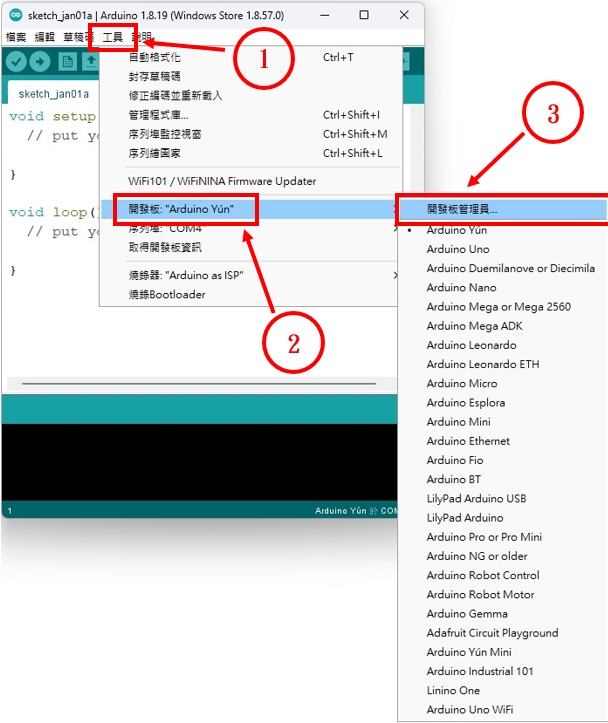Click the Verify checkmark toolbar button
Image resolution: width=608 pixels, height=723 pixels.
point(16,61)
